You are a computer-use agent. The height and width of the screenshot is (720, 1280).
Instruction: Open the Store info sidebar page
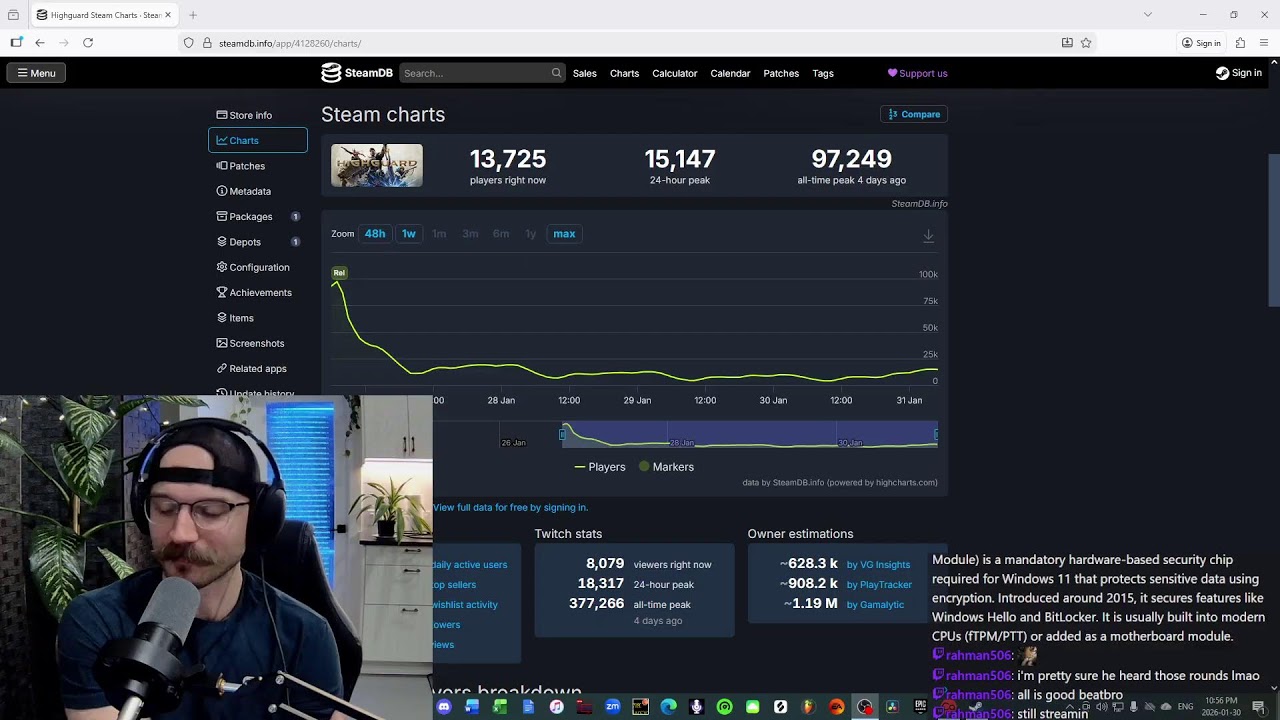pos(244,115)
